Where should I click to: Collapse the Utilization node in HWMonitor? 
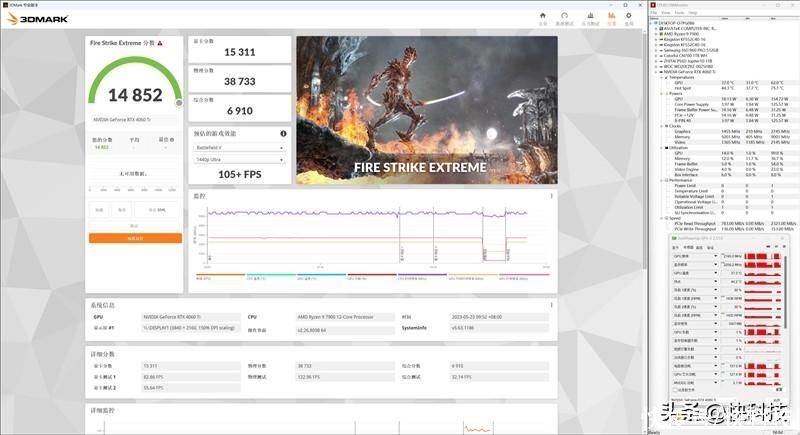click(x=662, y=147)
